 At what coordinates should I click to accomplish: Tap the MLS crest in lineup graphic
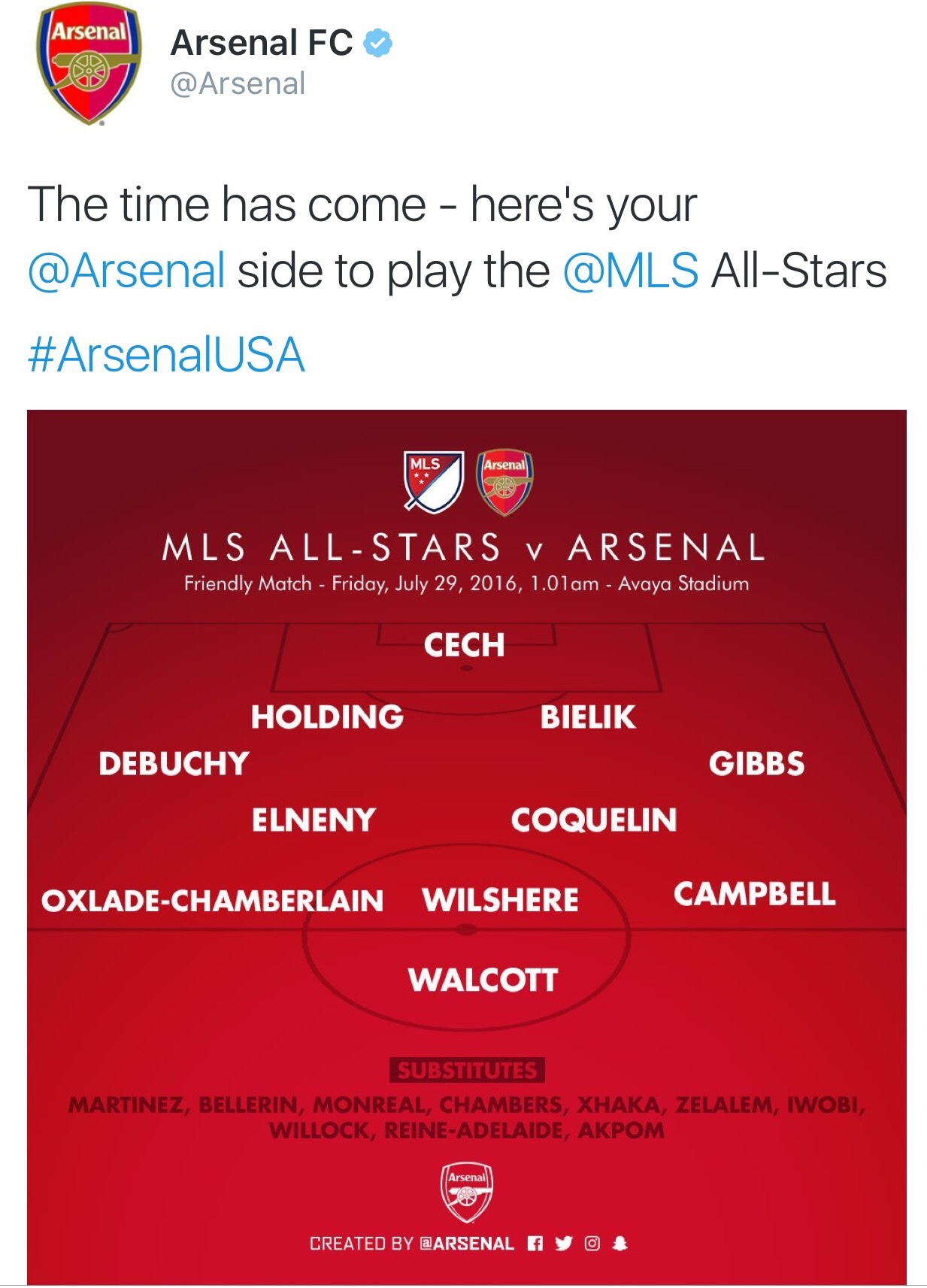coord(432,481)
